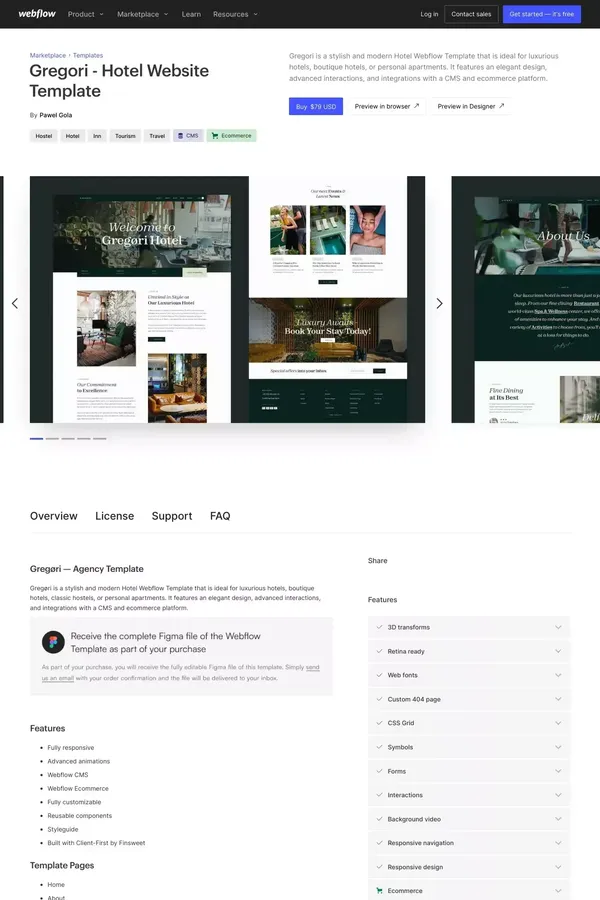Screen dimensions: 600x900
Task: Click 'Fully responsive' list item
Action: click(x=71, y=747)
